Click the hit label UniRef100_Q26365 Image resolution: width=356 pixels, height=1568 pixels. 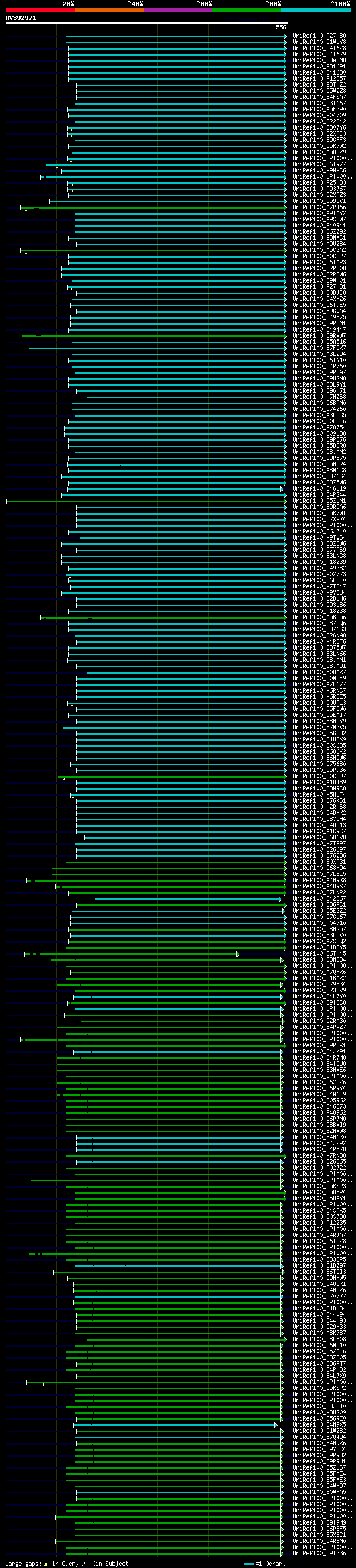(319, 1162)
